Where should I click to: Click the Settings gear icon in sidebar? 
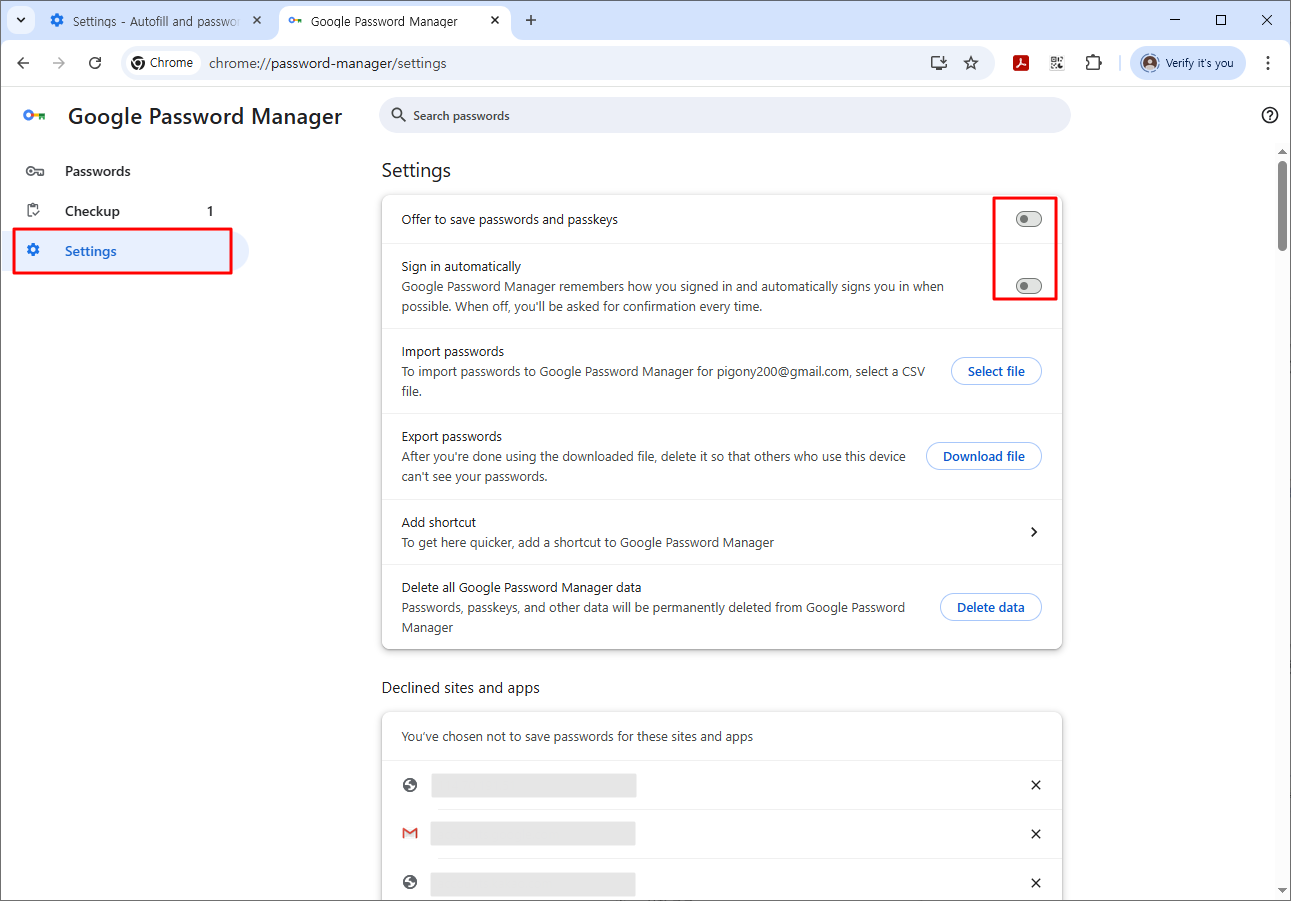(33, 250)
